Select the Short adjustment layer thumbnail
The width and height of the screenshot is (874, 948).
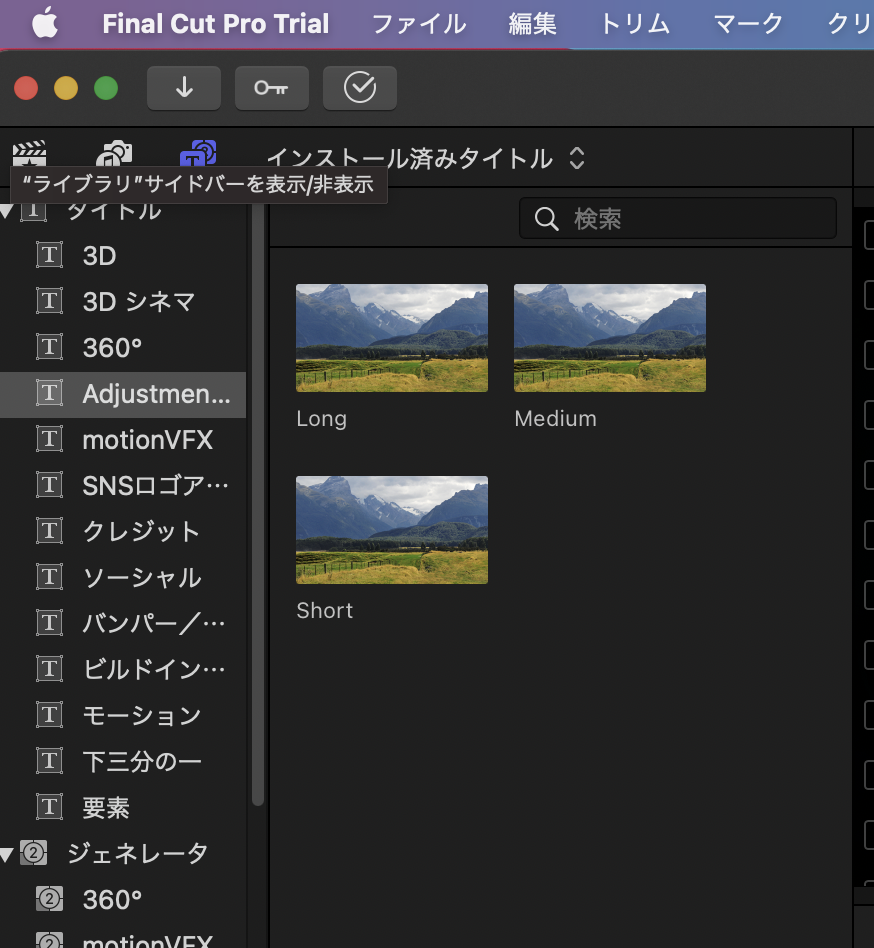[392, 530]
